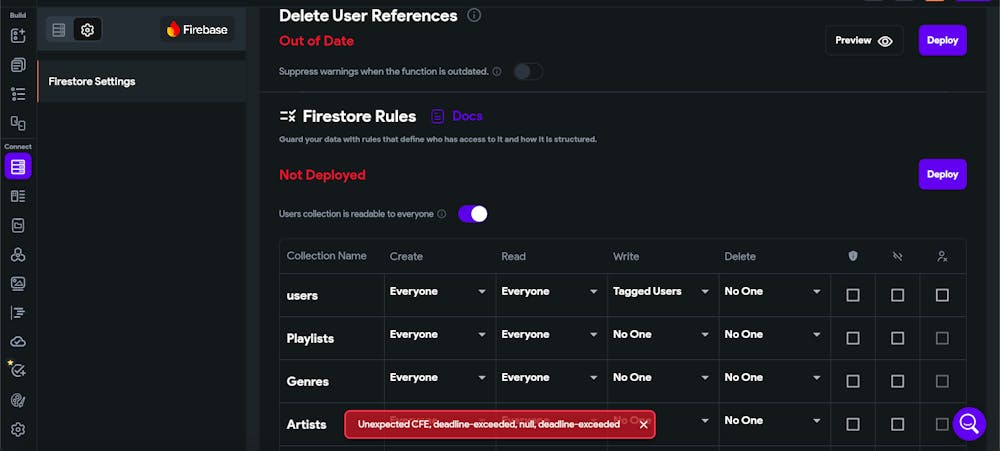Image resolution: width=1000 pixels, height=451 pixels.
Task: Open the Firestore Rules Docs link
Action: [457, 116]
